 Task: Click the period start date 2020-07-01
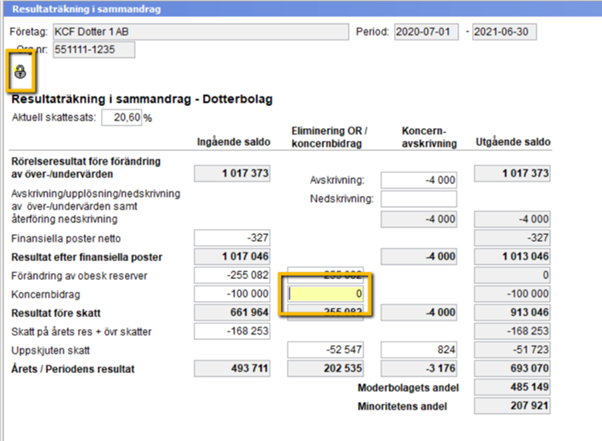pos(426,32)
